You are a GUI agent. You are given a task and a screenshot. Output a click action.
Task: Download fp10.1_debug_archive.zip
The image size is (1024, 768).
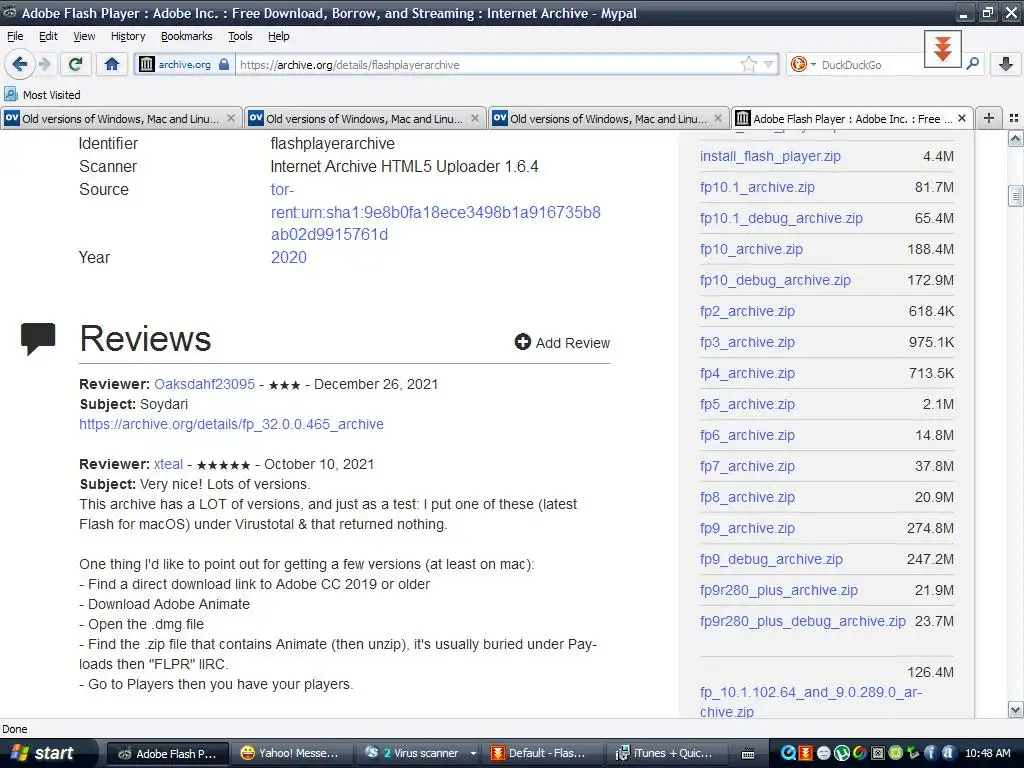point(781,218)
